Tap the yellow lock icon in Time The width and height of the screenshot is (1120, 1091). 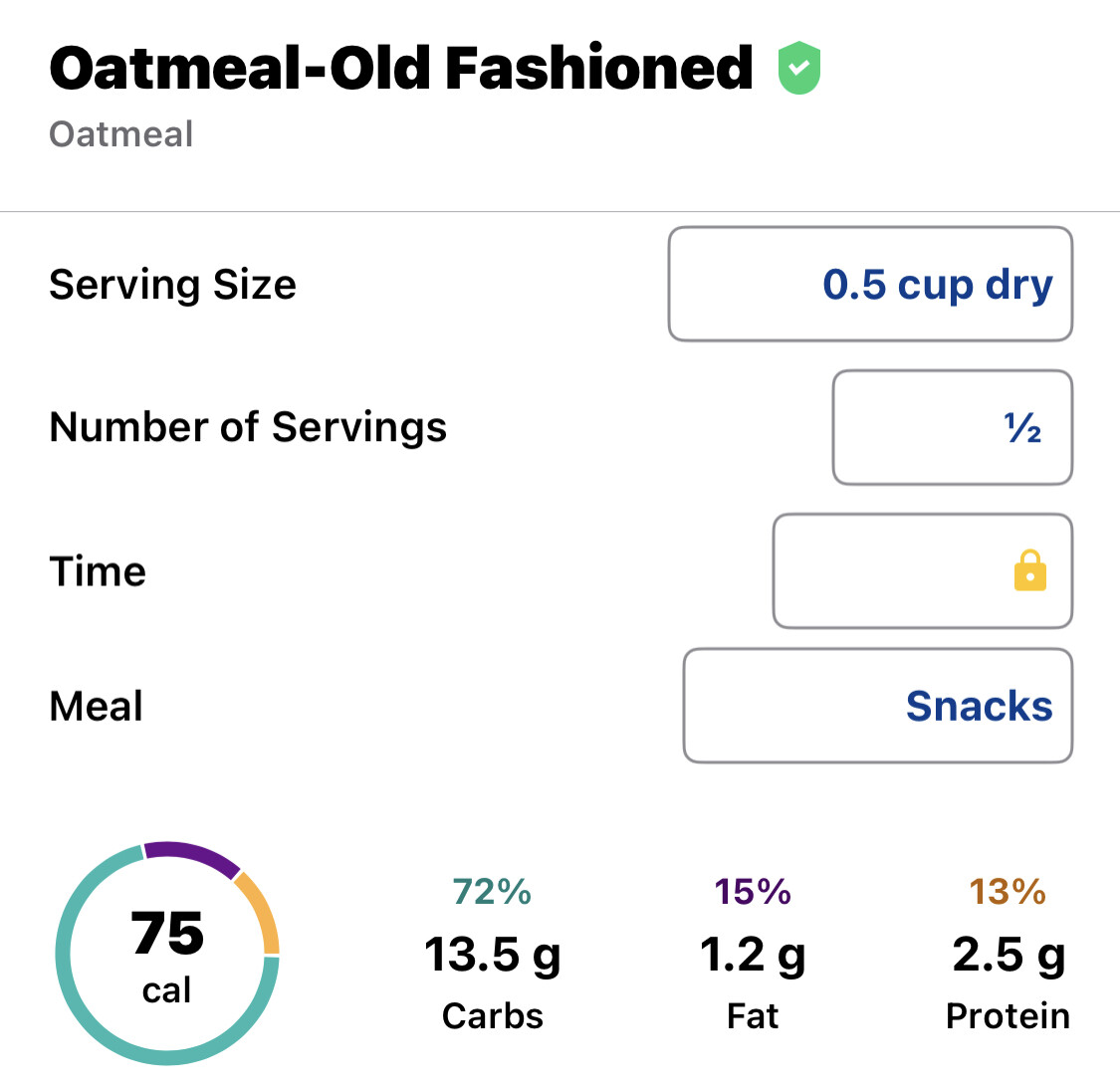tap(1029, 571)
